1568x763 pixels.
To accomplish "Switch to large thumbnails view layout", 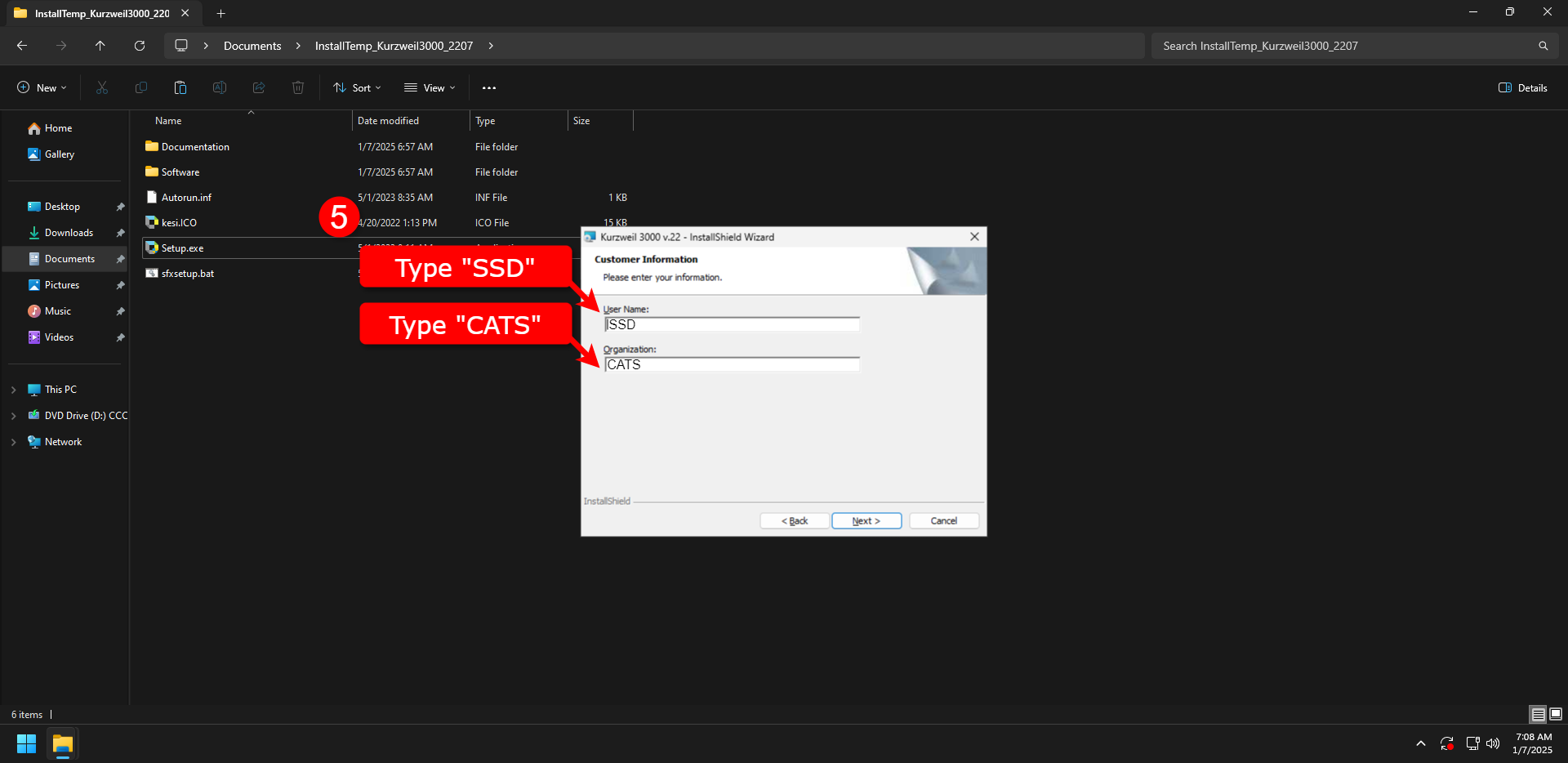I will (1556, 715).
